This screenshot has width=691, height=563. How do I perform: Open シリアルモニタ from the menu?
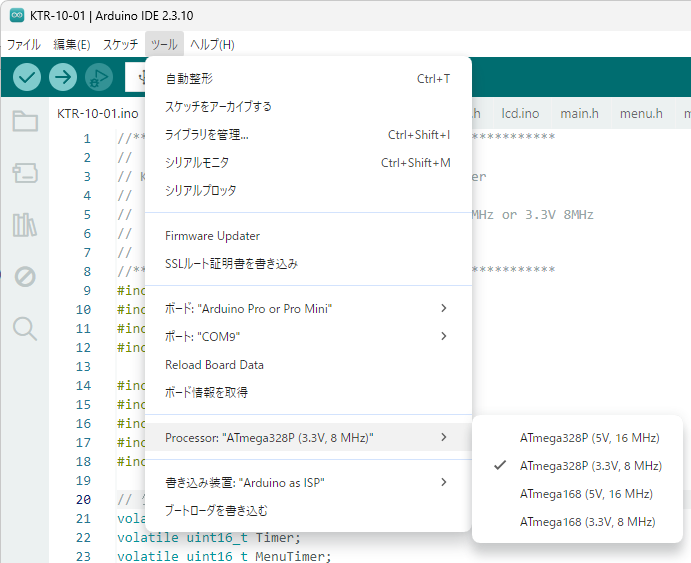[308, 163]
